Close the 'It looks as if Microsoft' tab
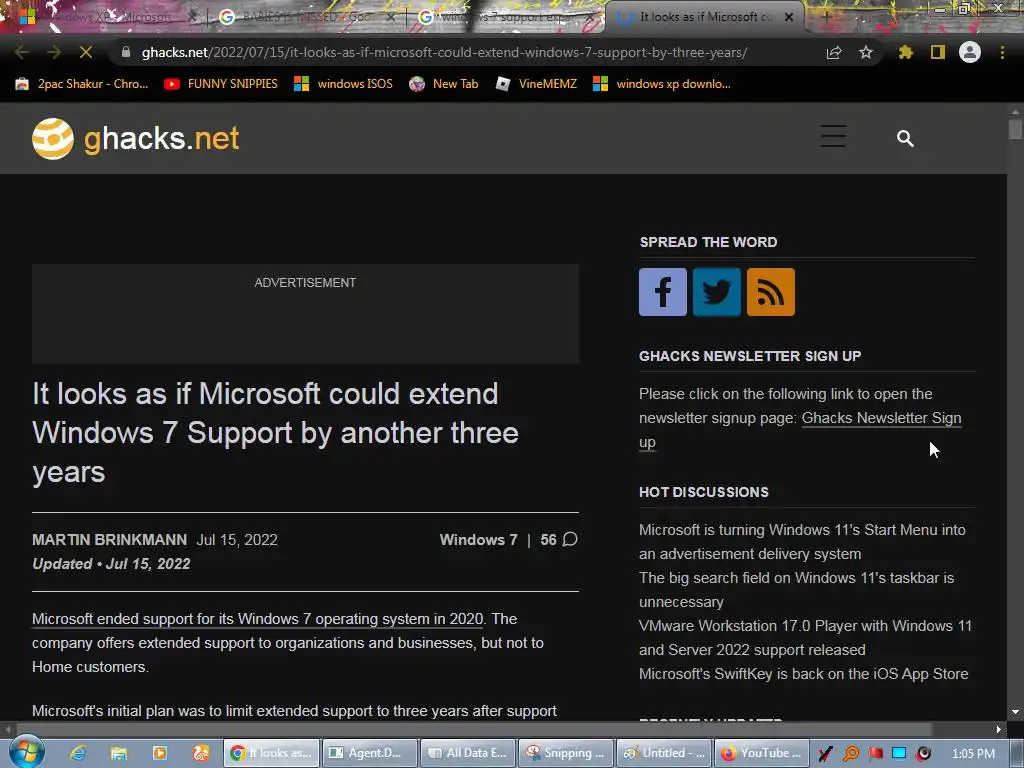 789,17
